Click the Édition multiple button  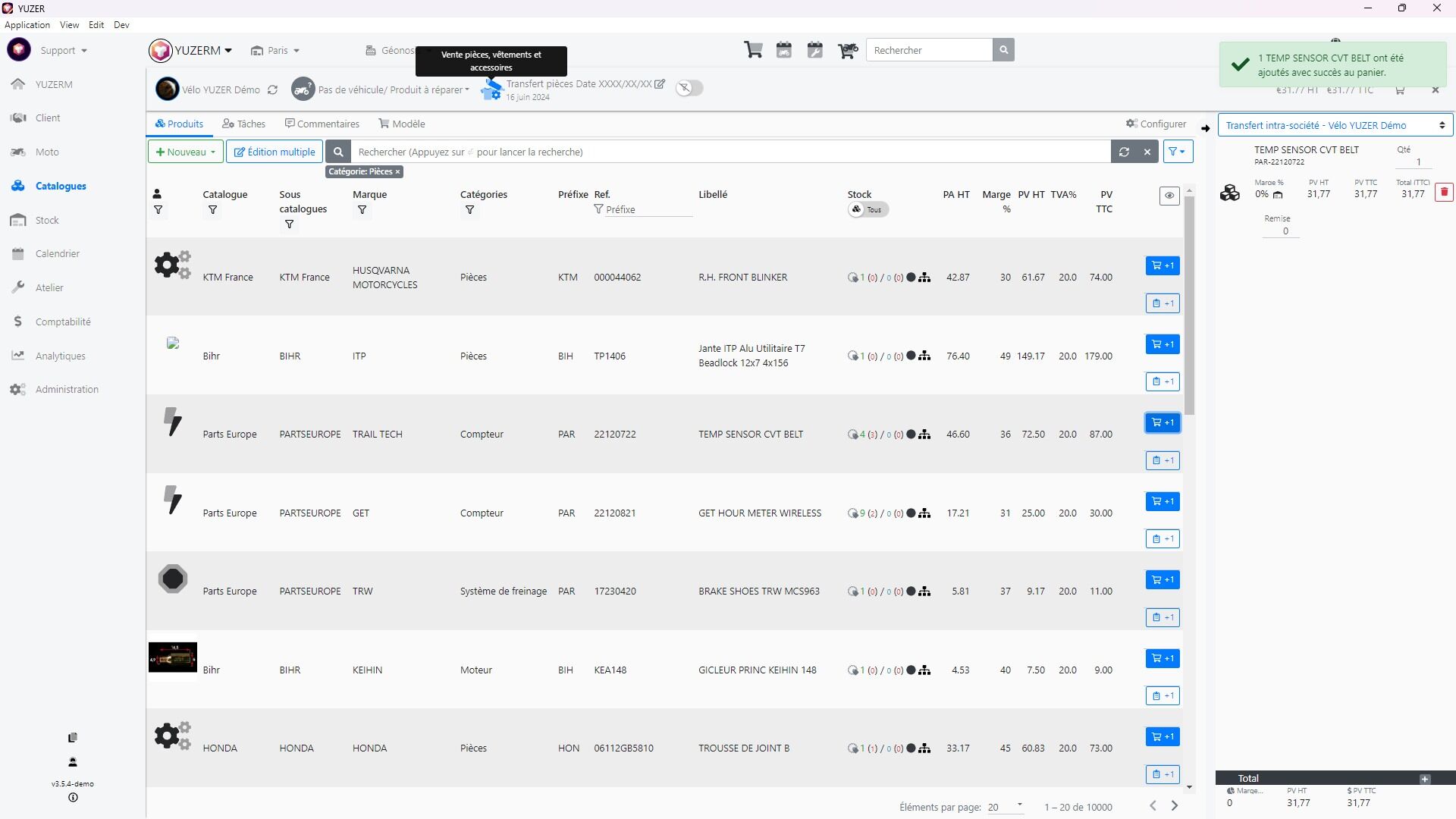[x=275, y=152]
